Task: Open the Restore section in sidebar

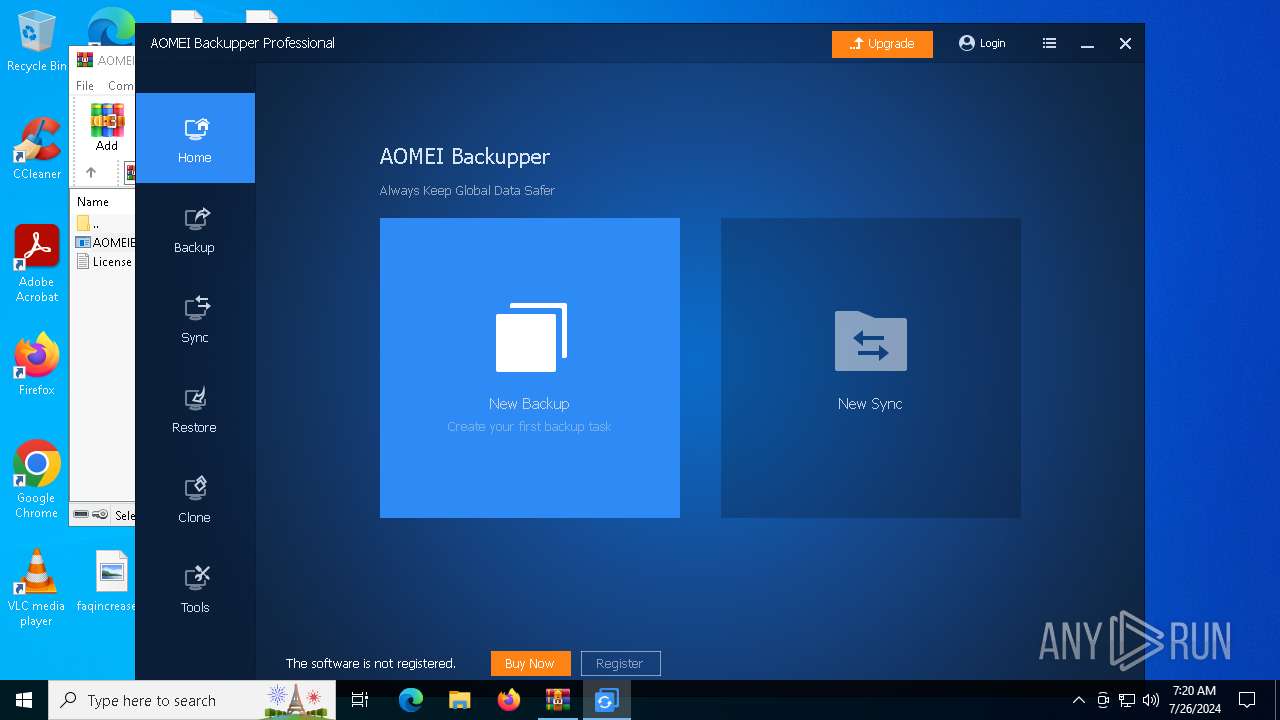Action: point(195,409)
